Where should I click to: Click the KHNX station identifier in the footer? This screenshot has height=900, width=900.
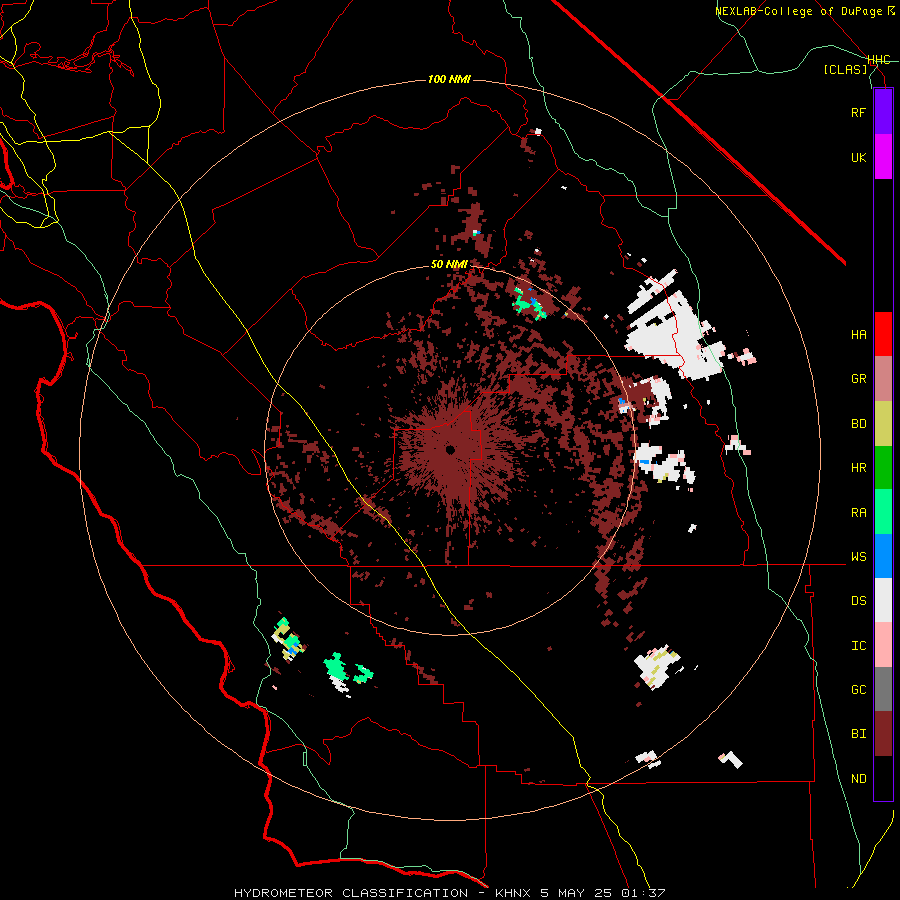514,893
